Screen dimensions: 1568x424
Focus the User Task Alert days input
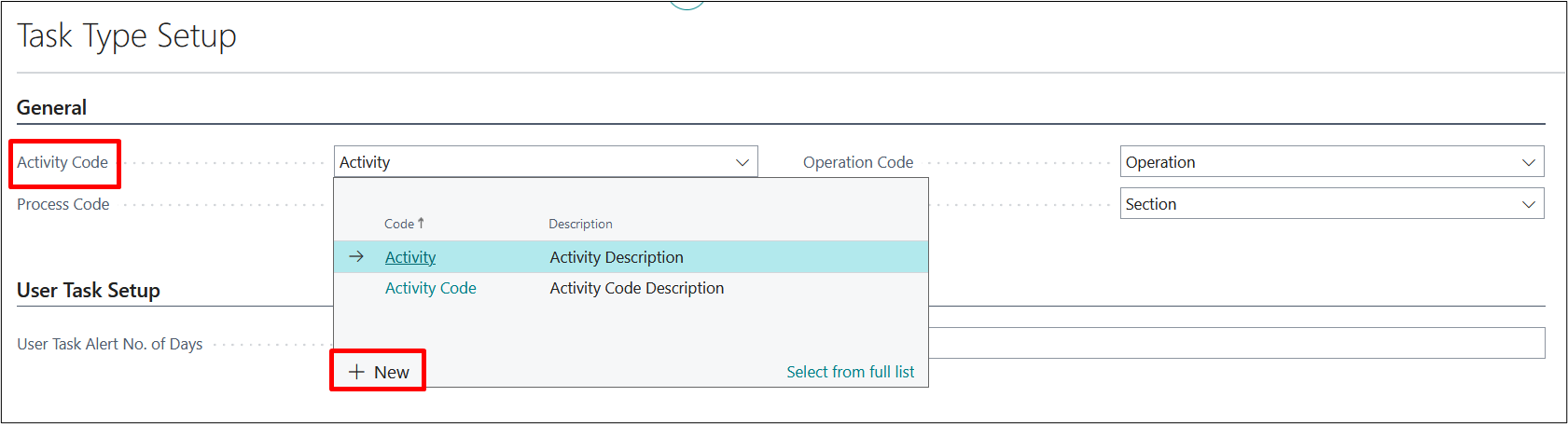[1231, 343]
